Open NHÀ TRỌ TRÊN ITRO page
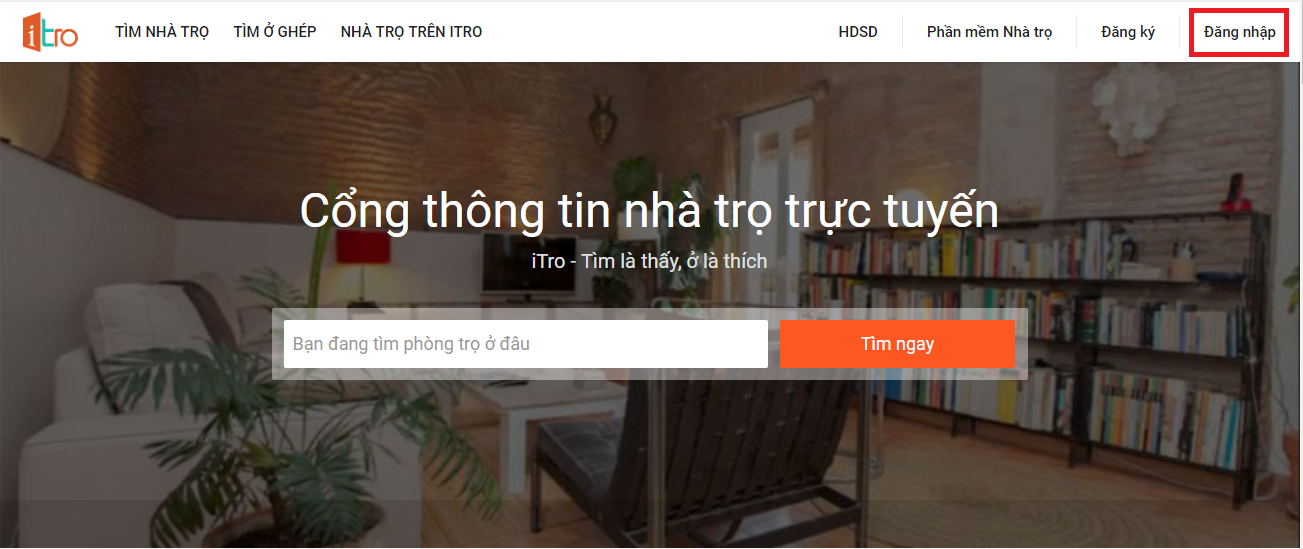 [x=411, y=32]
